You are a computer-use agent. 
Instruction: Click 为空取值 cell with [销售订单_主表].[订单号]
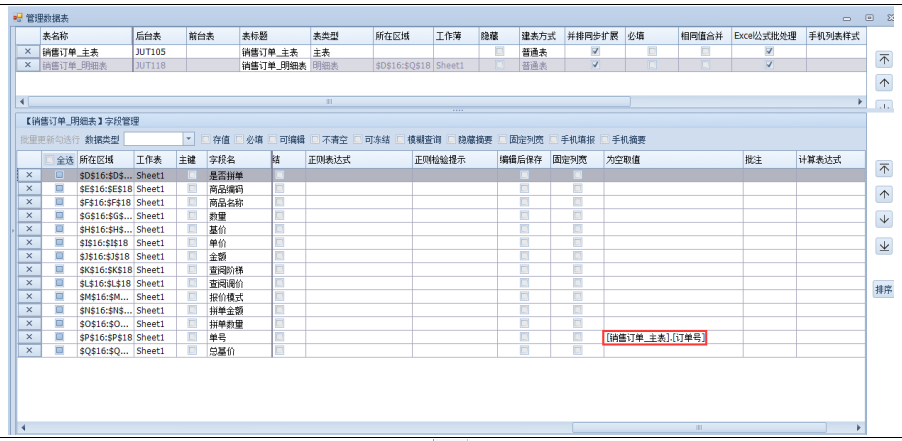(x=655, y=339)
